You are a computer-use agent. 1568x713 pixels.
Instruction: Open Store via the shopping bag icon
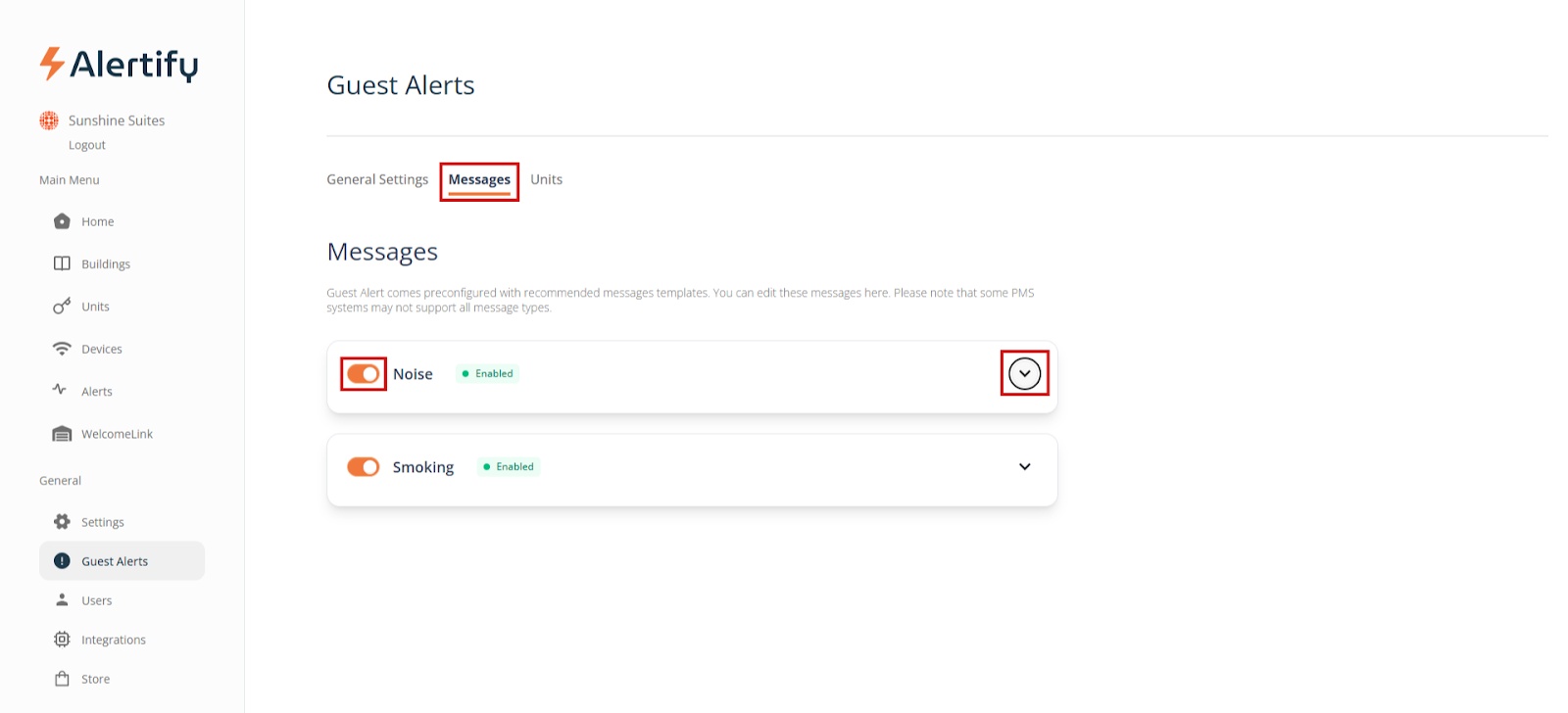pos(62,679)
